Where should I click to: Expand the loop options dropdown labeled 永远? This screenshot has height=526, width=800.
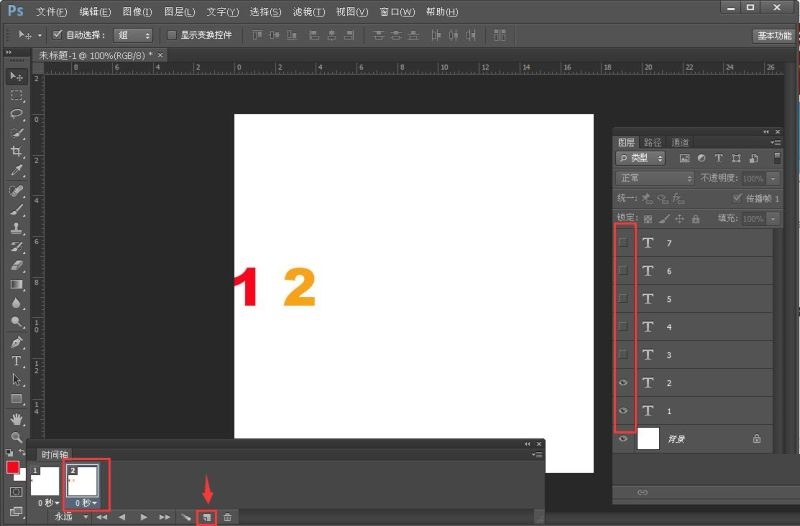coord(71,517)
